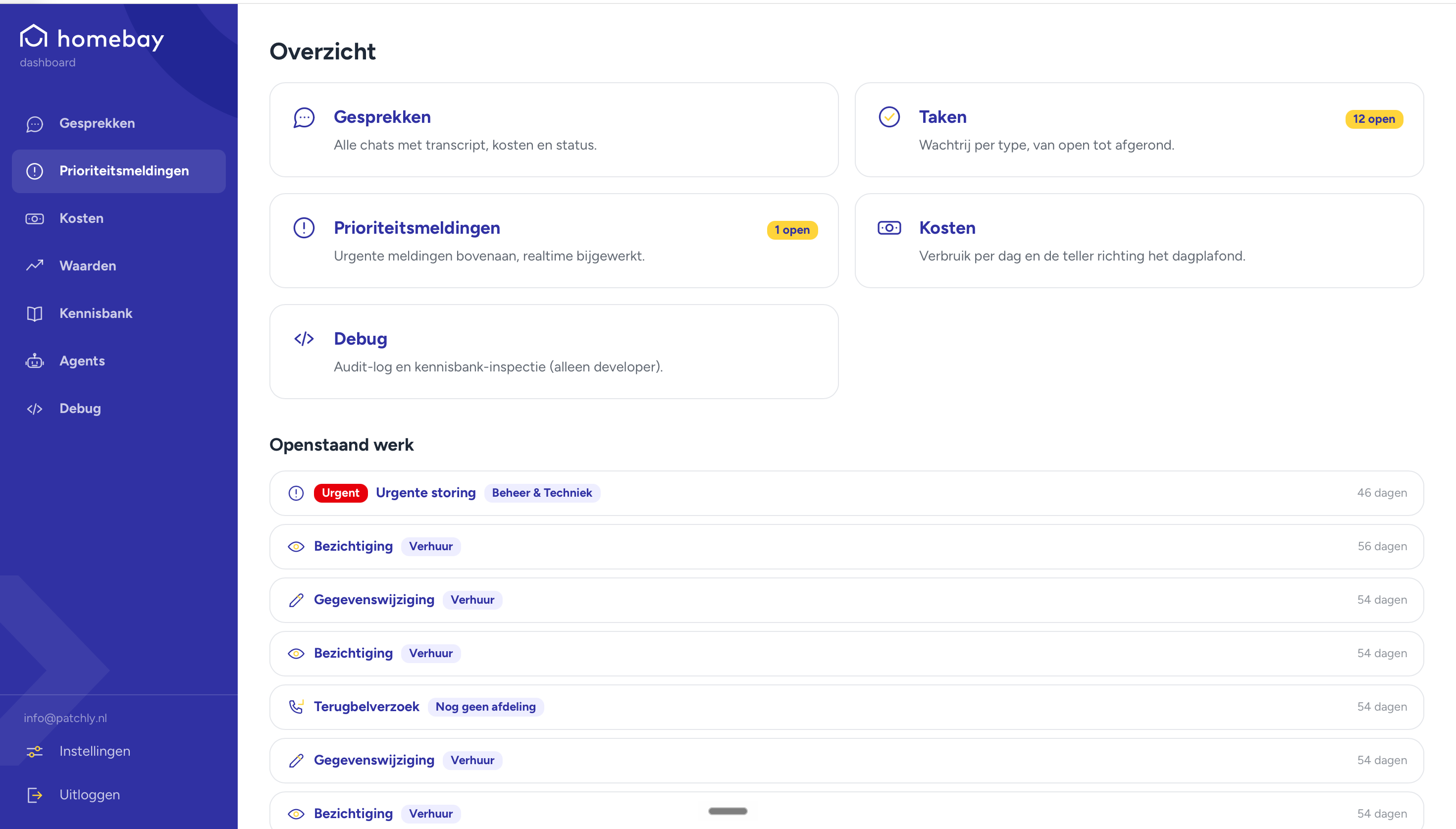Click the chat bubble icon on Gesprekken card
The width and height of the screenshot is (1456, 829).
[x=304, y=117]
